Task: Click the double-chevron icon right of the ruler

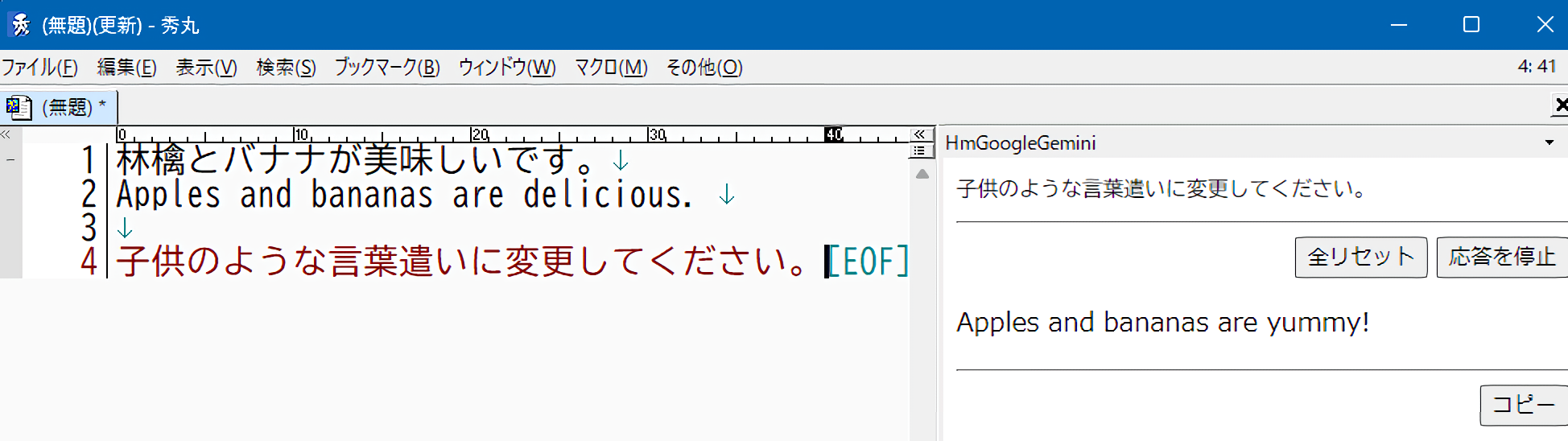Action: coord(919,134)
